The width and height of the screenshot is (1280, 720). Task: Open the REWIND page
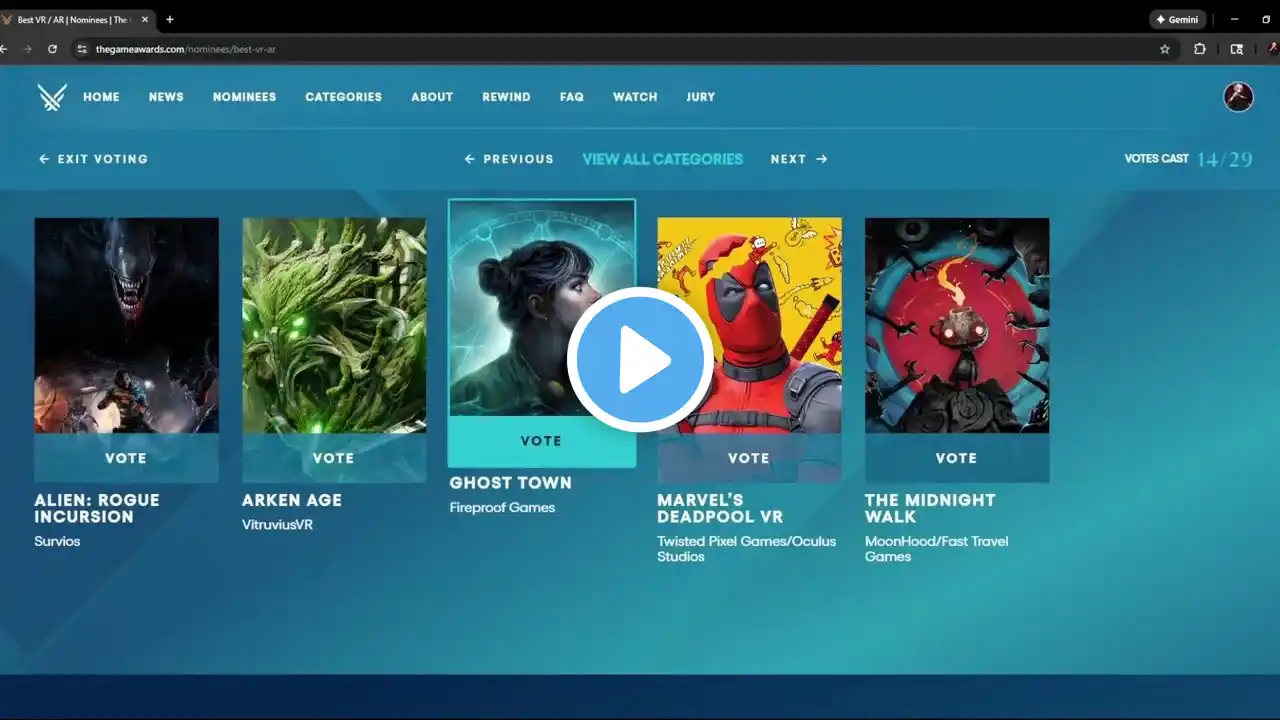click(x=506, y=97)
